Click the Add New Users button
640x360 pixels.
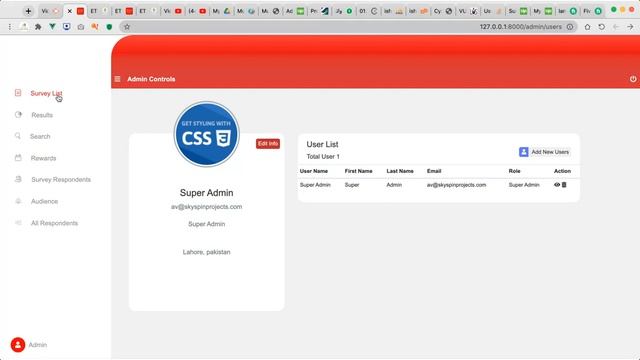pyautogui.click(x=544, y=152)
